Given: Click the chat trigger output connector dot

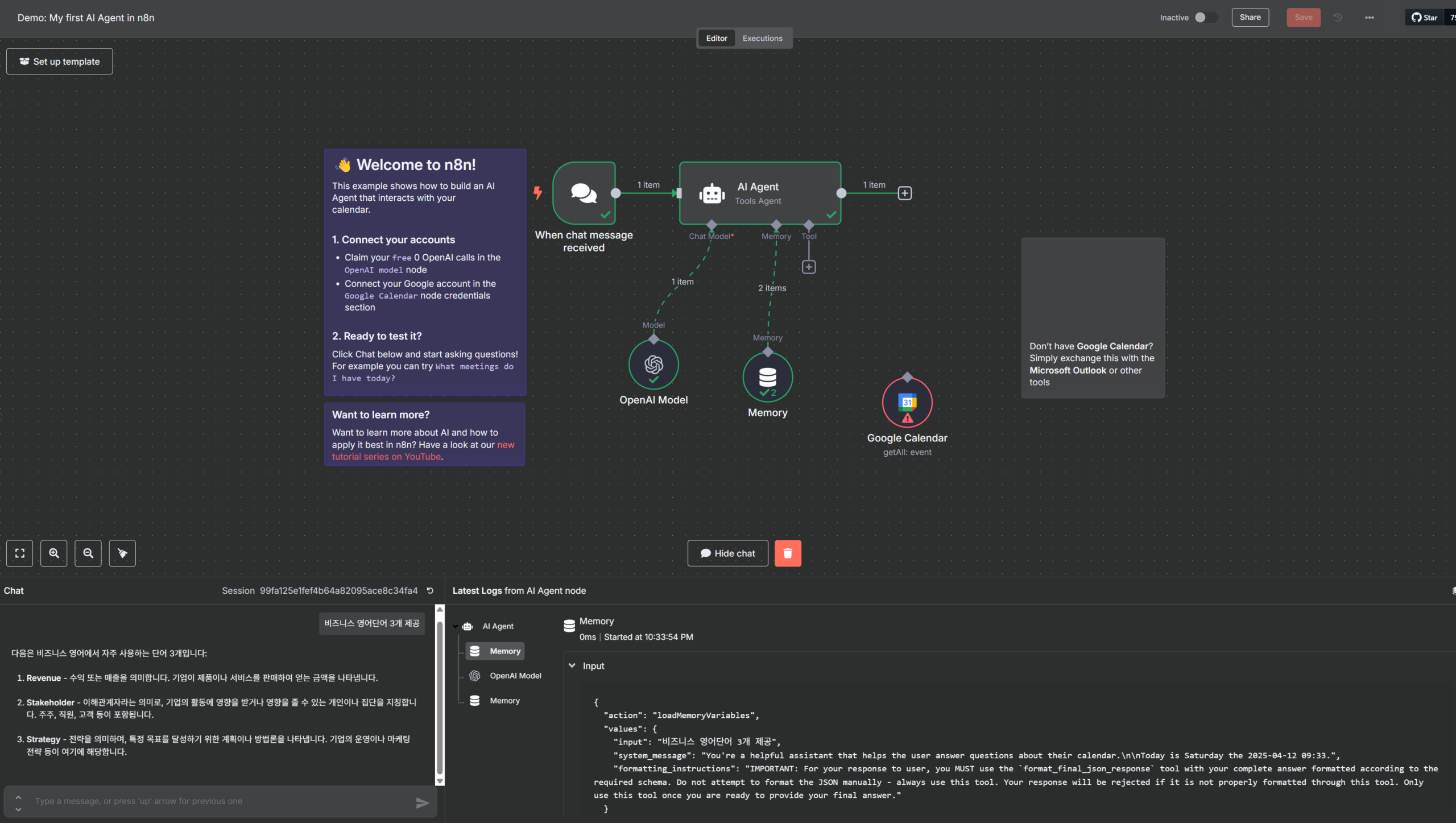Looking at the screenshot, I should tap(615, 193).
